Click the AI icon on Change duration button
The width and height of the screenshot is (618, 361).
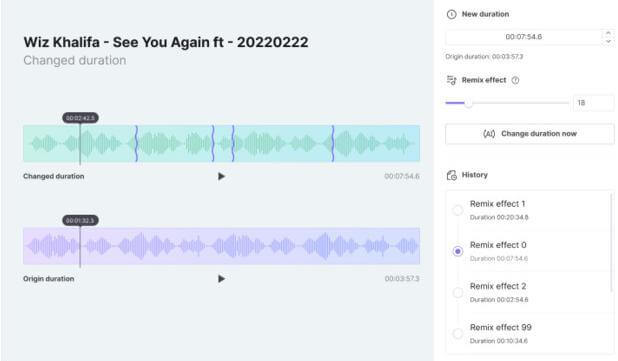click(489, 134)
